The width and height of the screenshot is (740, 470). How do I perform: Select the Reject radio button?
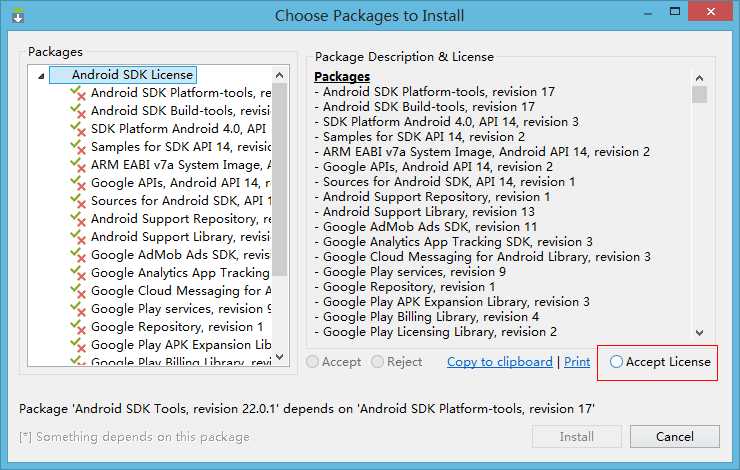378,362
